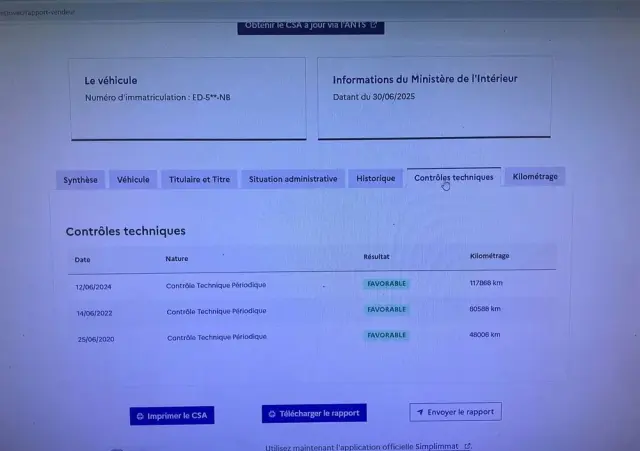Click the Kilométrage column header
Viewport: 640px width, 451px height.
coord(489,256)
